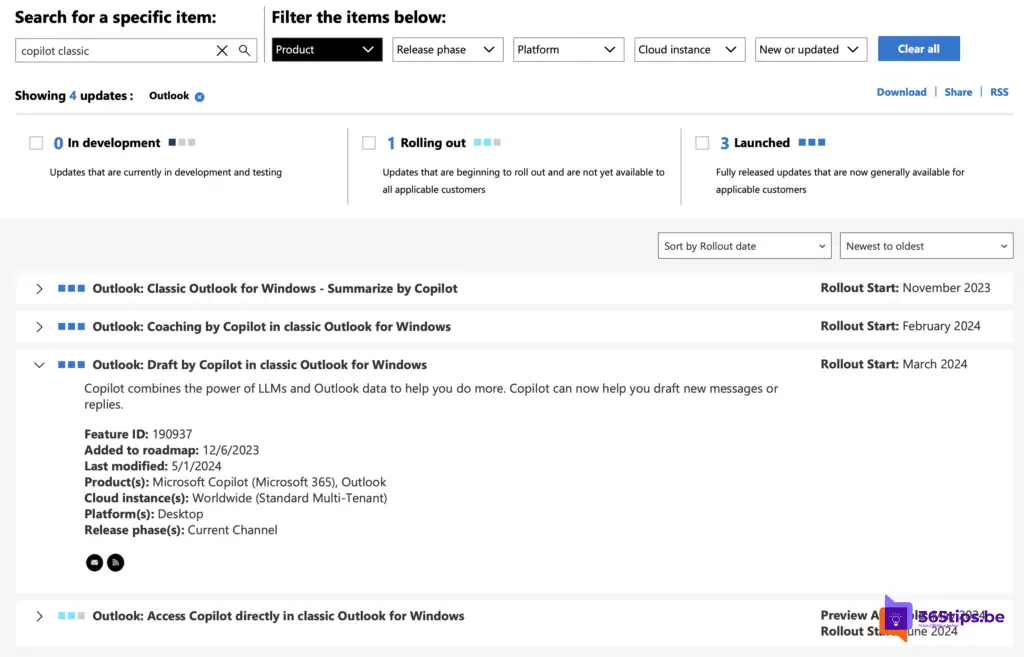The image size is (1024, 657).
Task: Click the Cloud instance(s) Worldwide text
Action: [236, 498]
